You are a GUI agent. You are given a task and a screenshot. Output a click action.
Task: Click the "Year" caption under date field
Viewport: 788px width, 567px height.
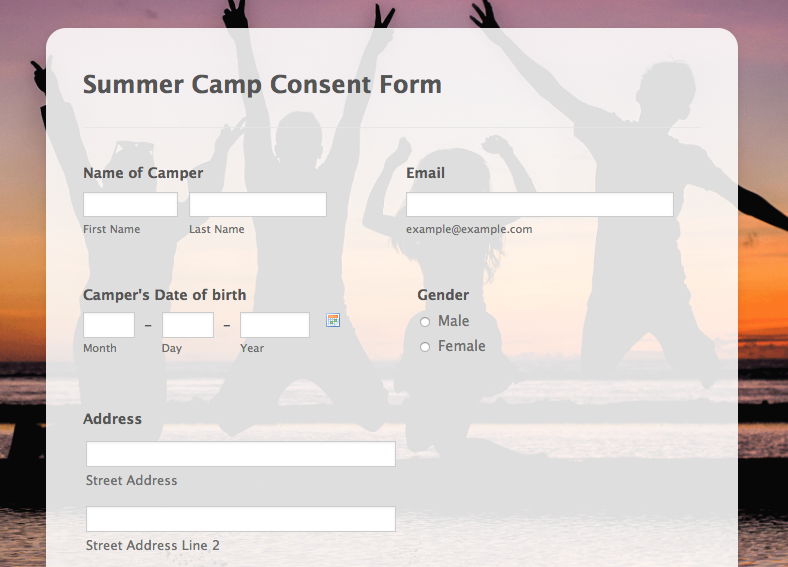pos(252,348)
